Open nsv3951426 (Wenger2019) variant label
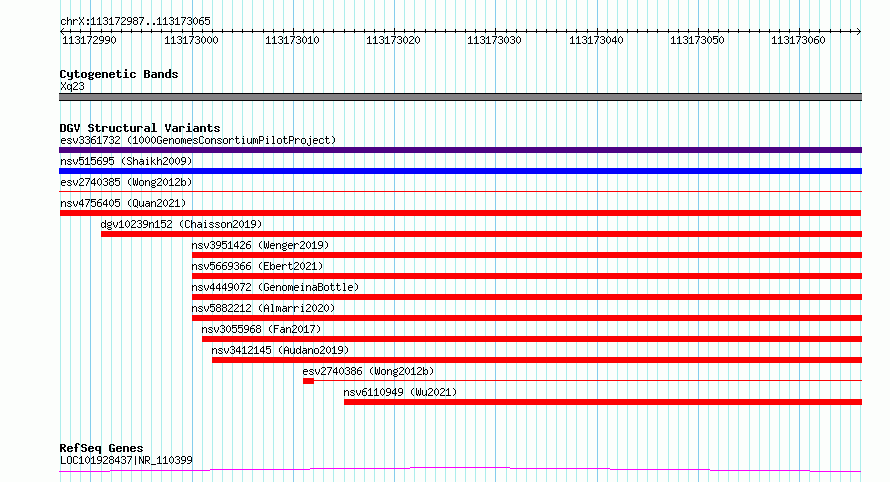890x482 pixels. click(x=261, y=245)
